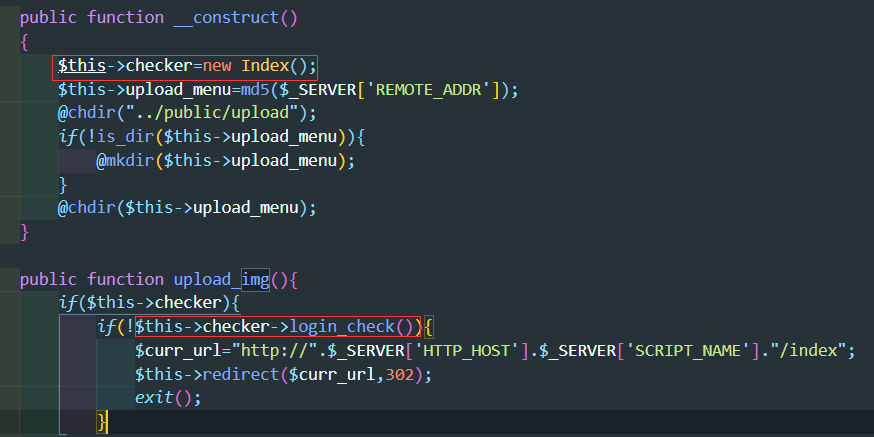Click 'public' keyword before upload_img function

click(x=48, y=279)
